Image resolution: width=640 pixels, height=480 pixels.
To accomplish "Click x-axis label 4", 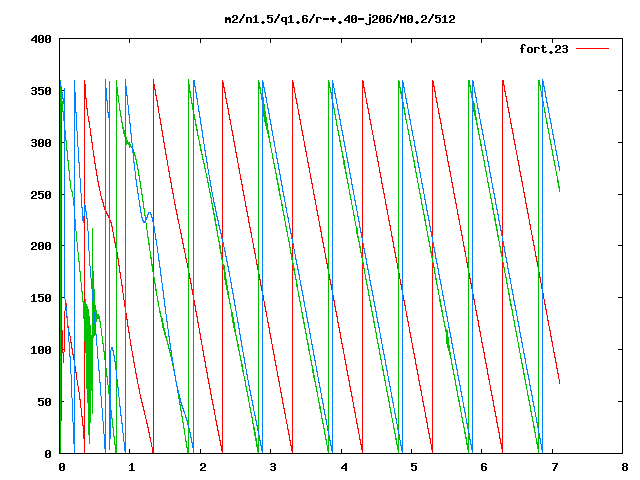I will tap(344, 467).
